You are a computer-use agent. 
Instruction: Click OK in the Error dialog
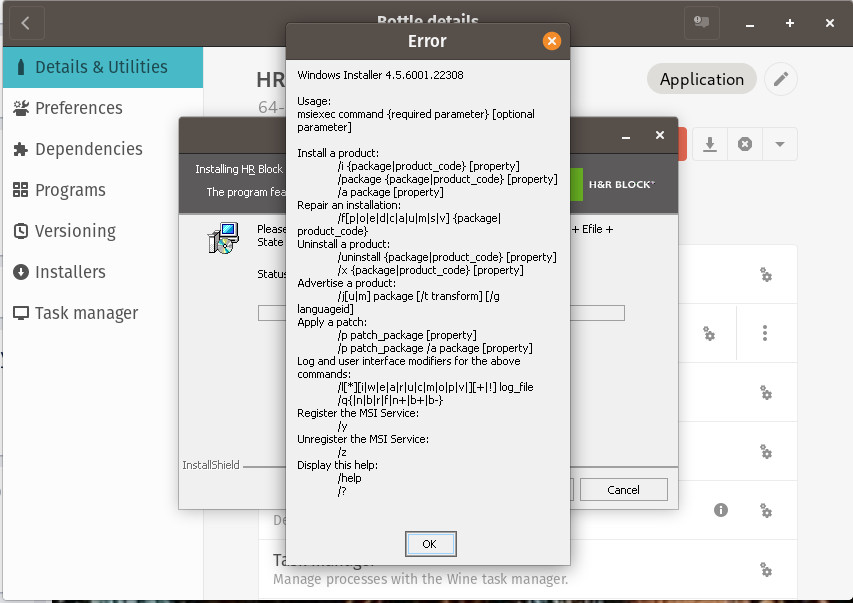tap(430, 544)
